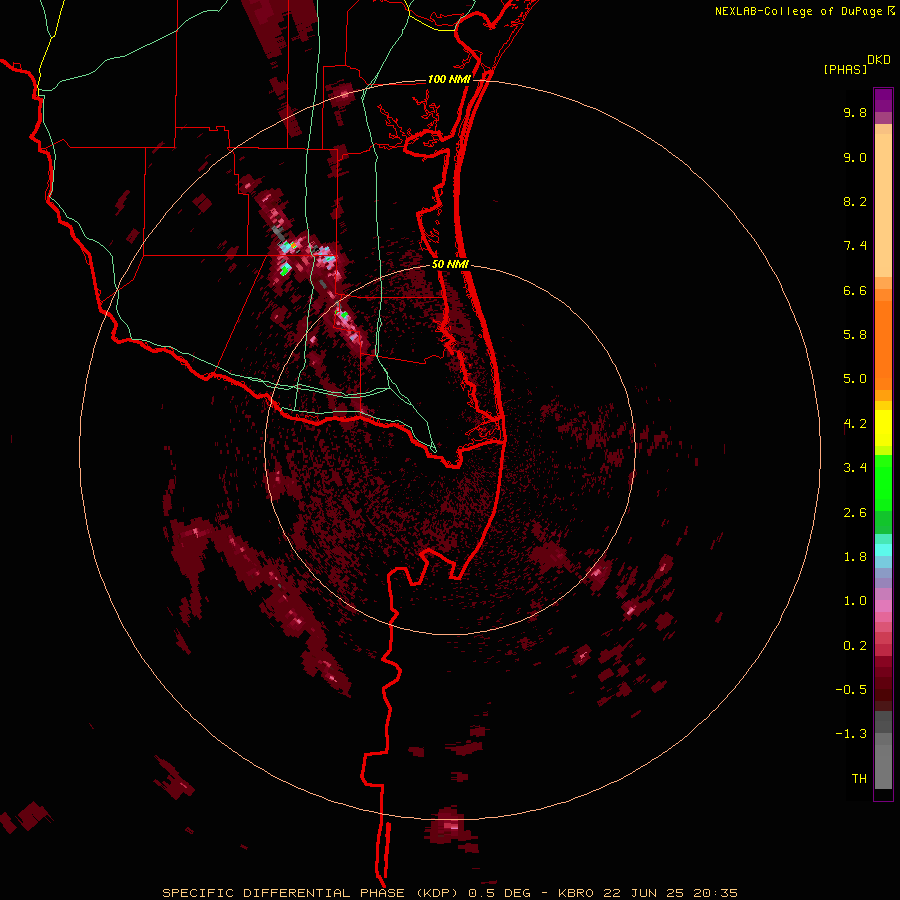Viewport: 900px width, 900px height.
Task: Select the 9.0 value on the color scale
Action: (855, 157)
